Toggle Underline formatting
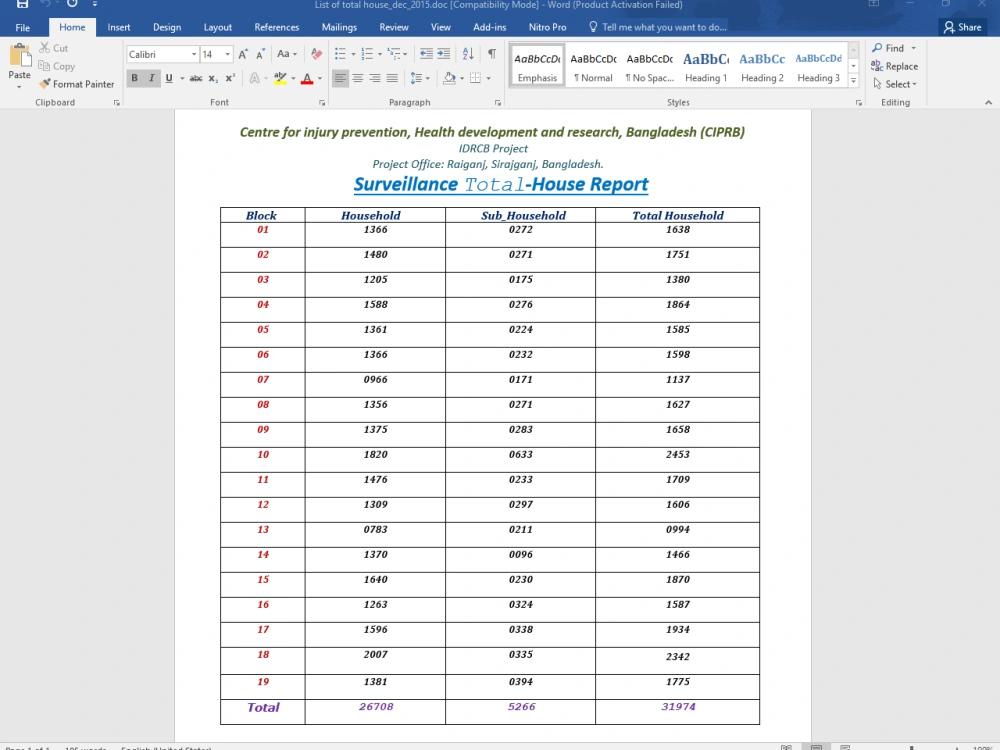Viewport: 1000px width, 750px height. coord(169,78)
